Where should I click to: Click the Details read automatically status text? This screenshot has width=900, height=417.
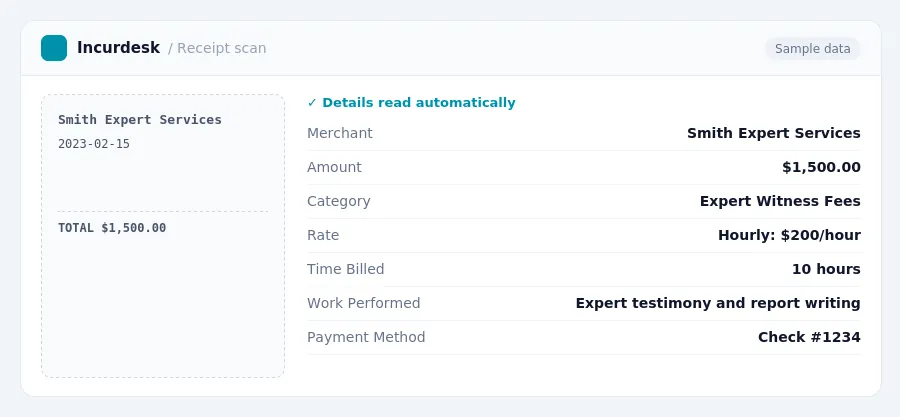(418, 103)
